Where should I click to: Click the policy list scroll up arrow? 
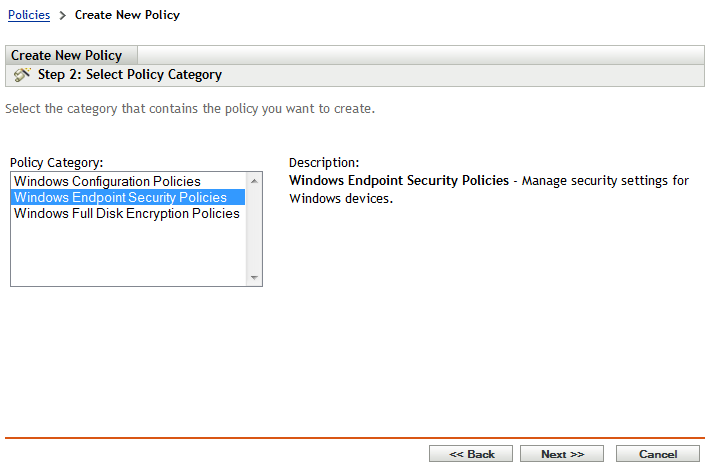254,181
